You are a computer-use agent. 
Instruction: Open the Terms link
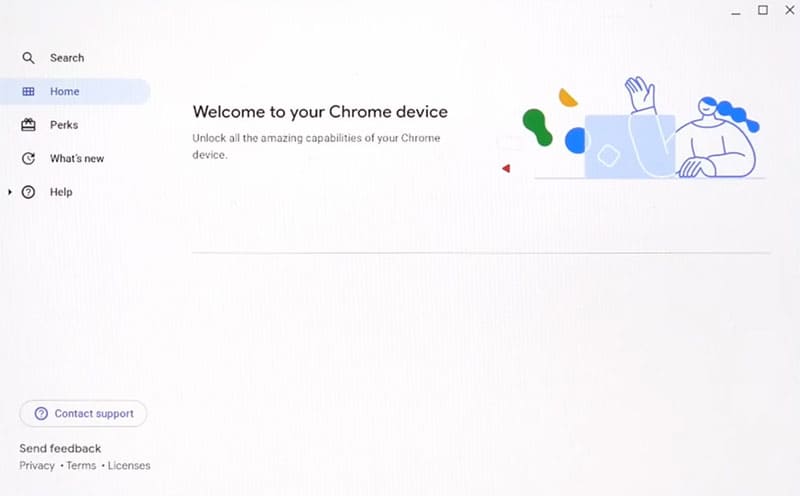[81, 465]
